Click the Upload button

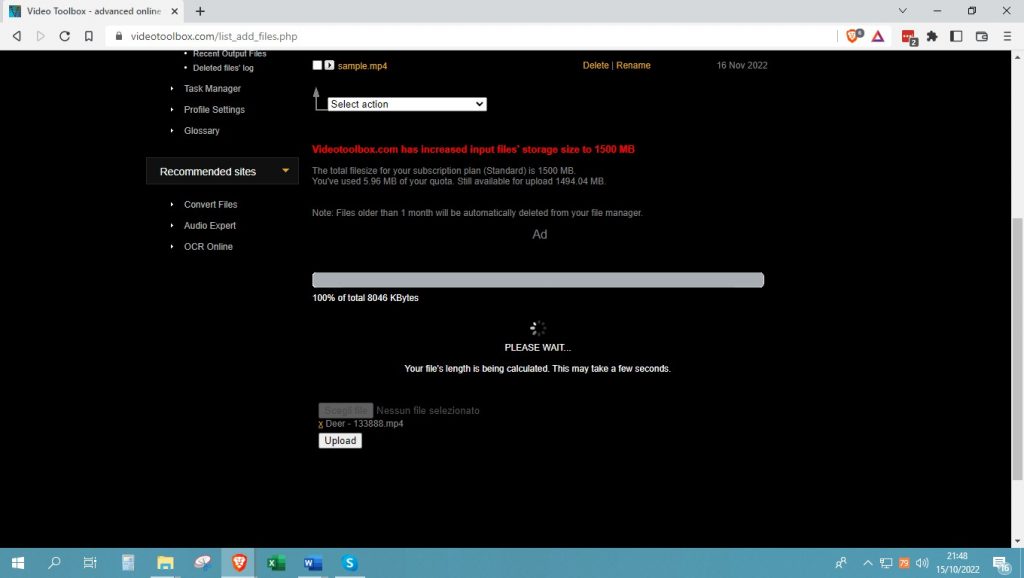339,440
